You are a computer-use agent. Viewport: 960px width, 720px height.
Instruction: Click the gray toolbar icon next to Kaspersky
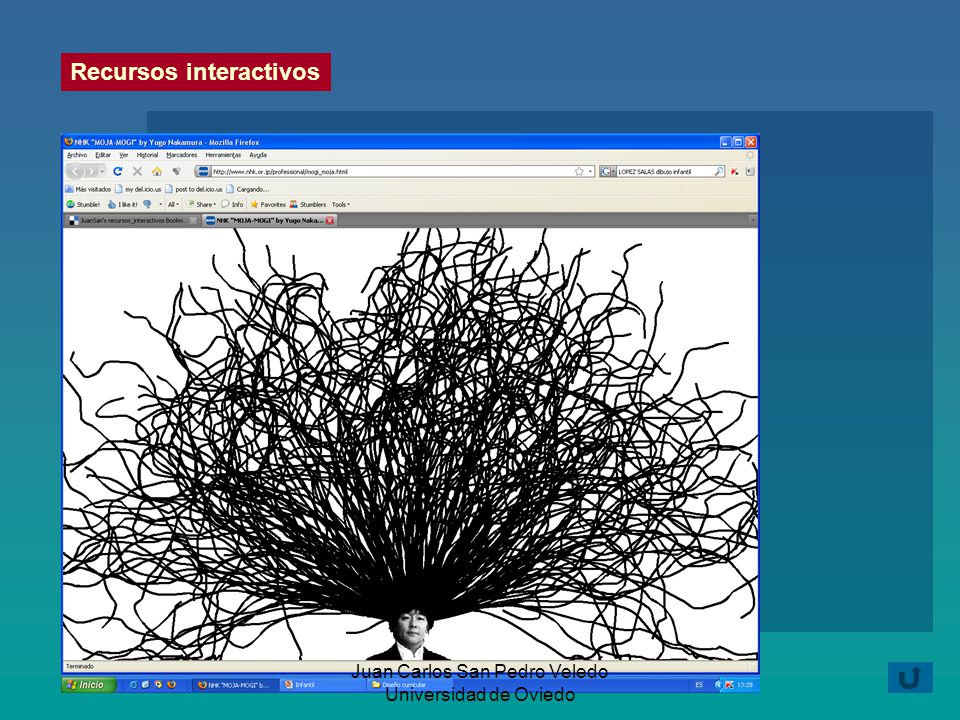click(x=750, y=171)
